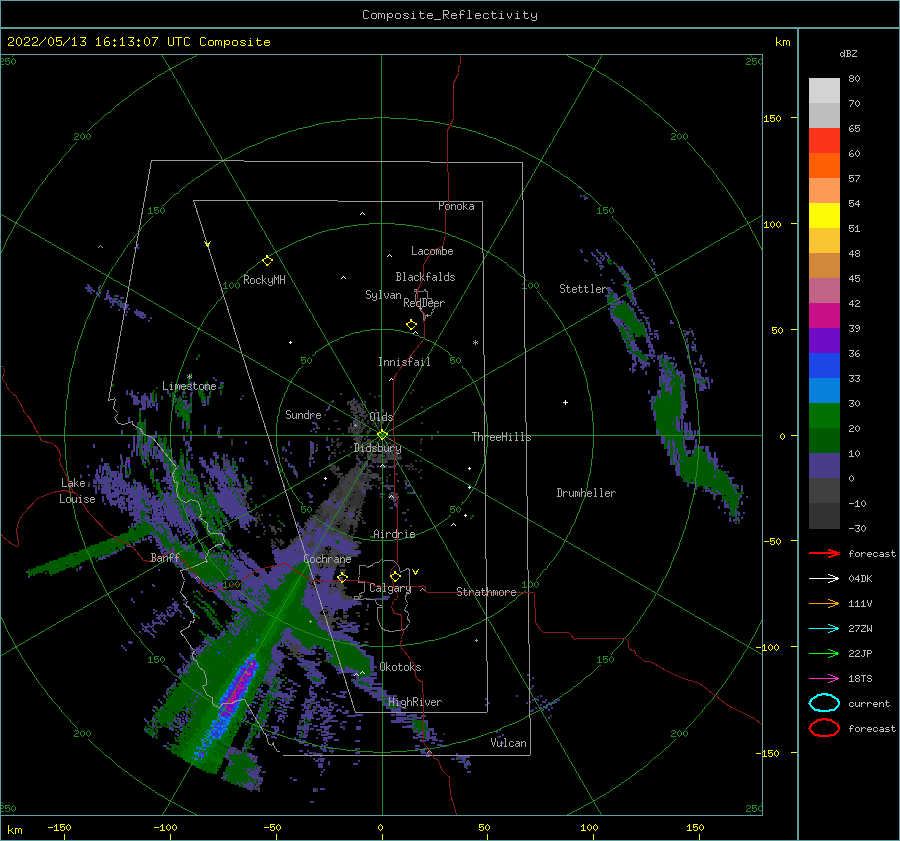
Task: Click the Stettler label
Action: [x=583, y=289]
